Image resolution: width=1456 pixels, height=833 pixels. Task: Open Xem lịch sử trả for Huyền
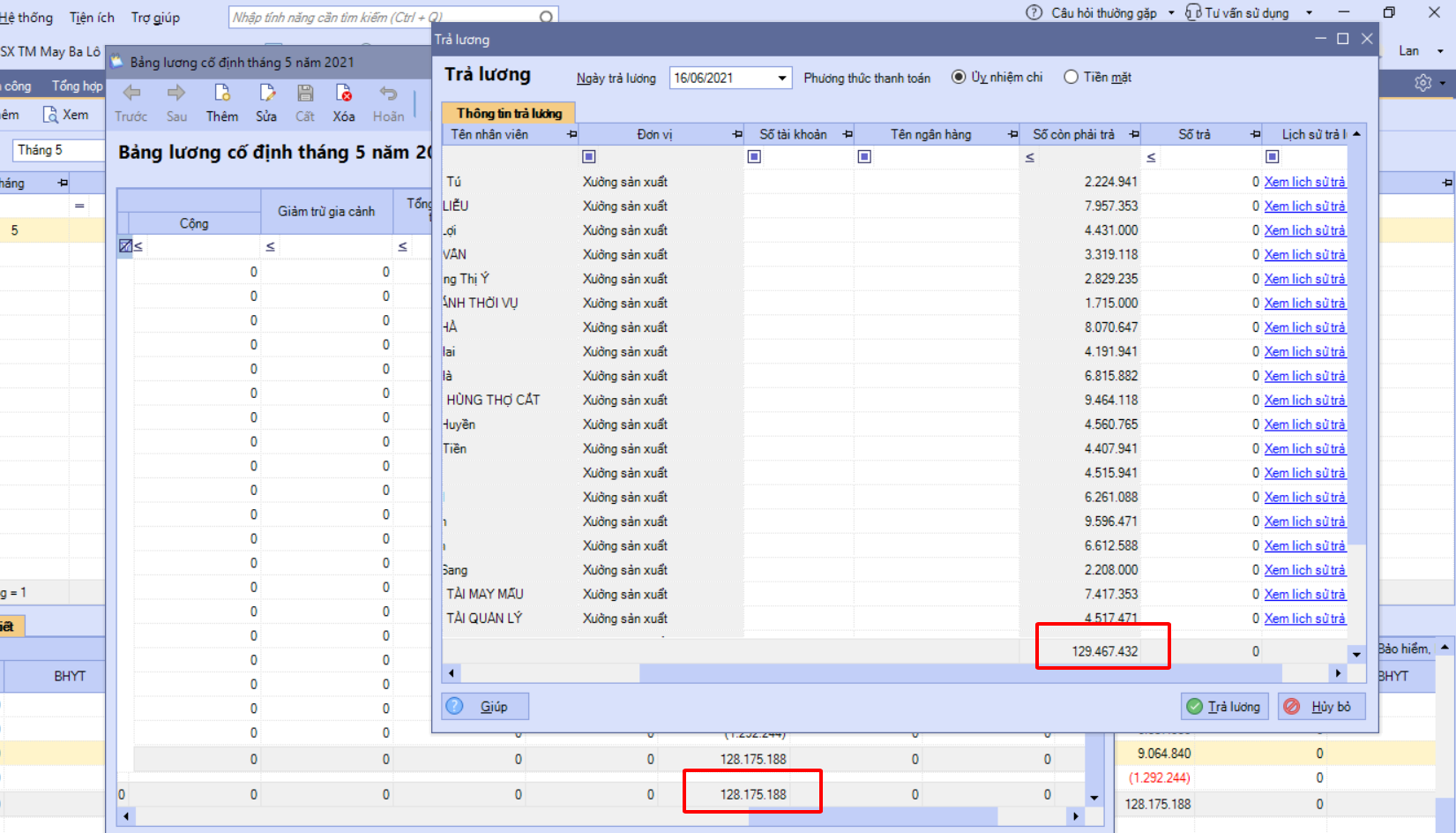tap(1304, 424)
